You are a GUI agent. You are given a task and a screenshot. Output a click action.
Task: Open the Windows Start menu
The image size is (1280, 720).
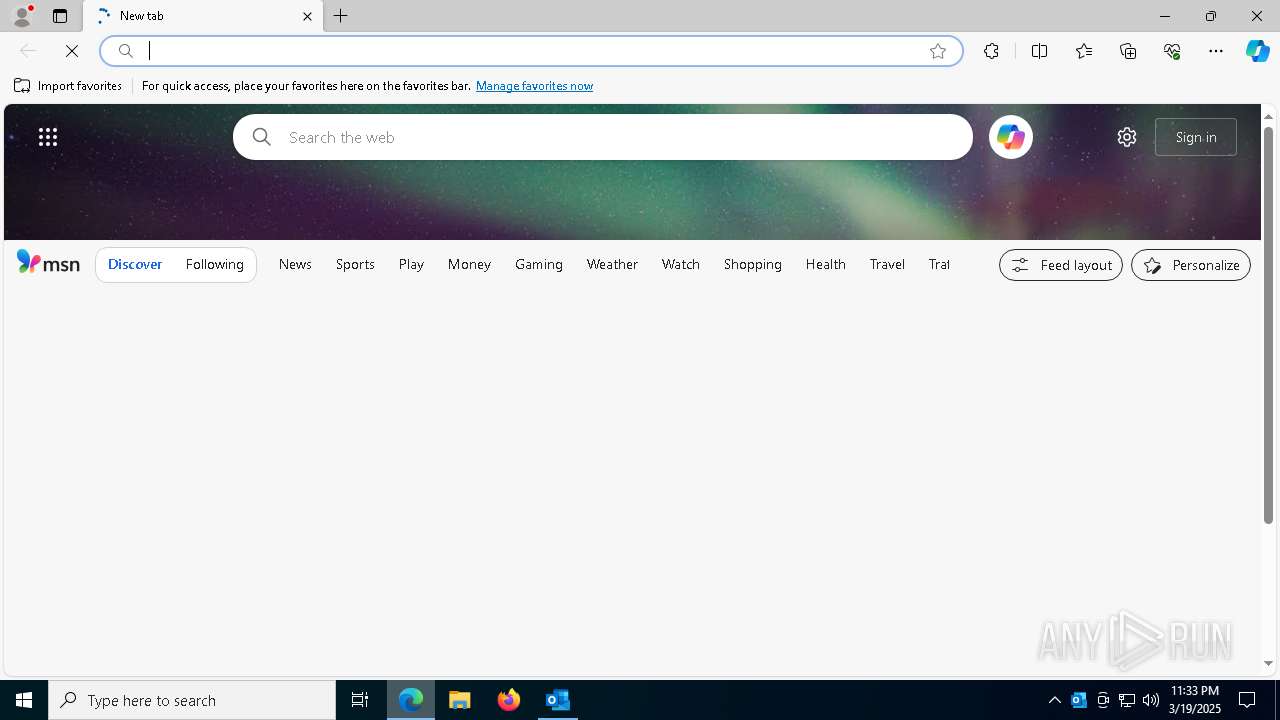point(24,700)
